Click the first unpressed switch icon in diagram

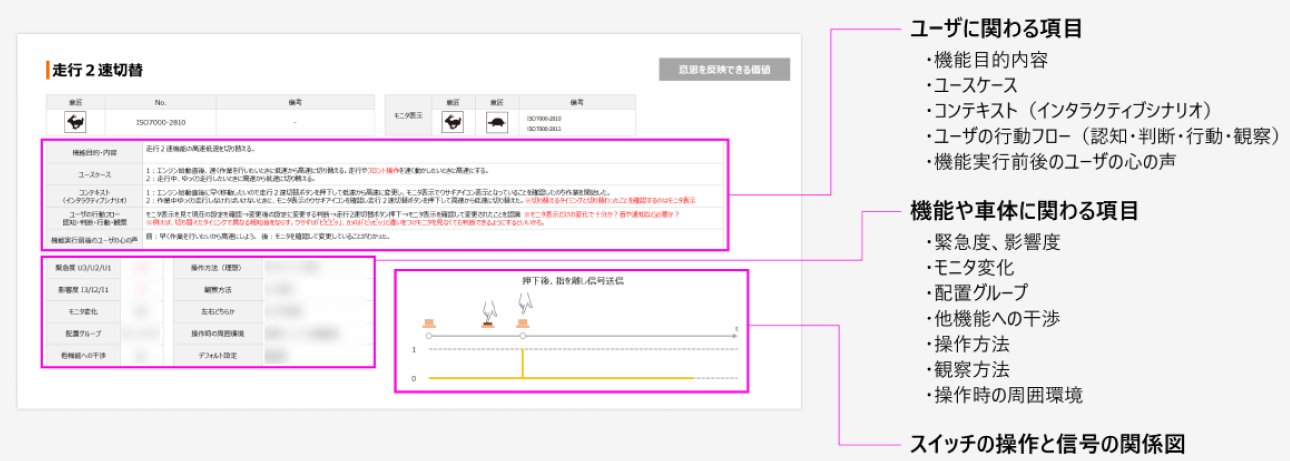[430, 324]
